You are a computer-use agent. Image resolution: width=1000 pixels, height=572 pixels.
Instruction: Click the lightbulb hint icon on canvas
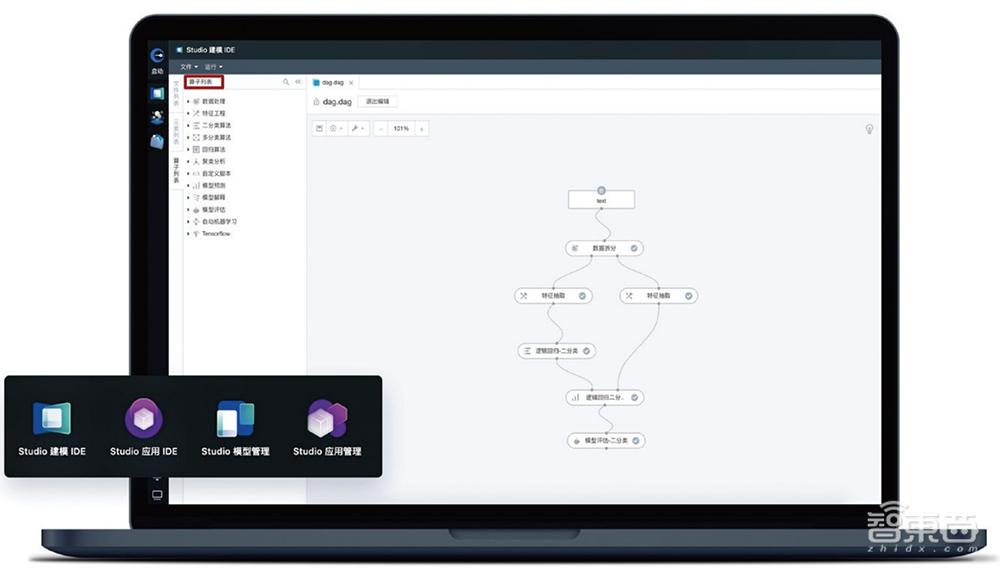[x=870, y=129]
